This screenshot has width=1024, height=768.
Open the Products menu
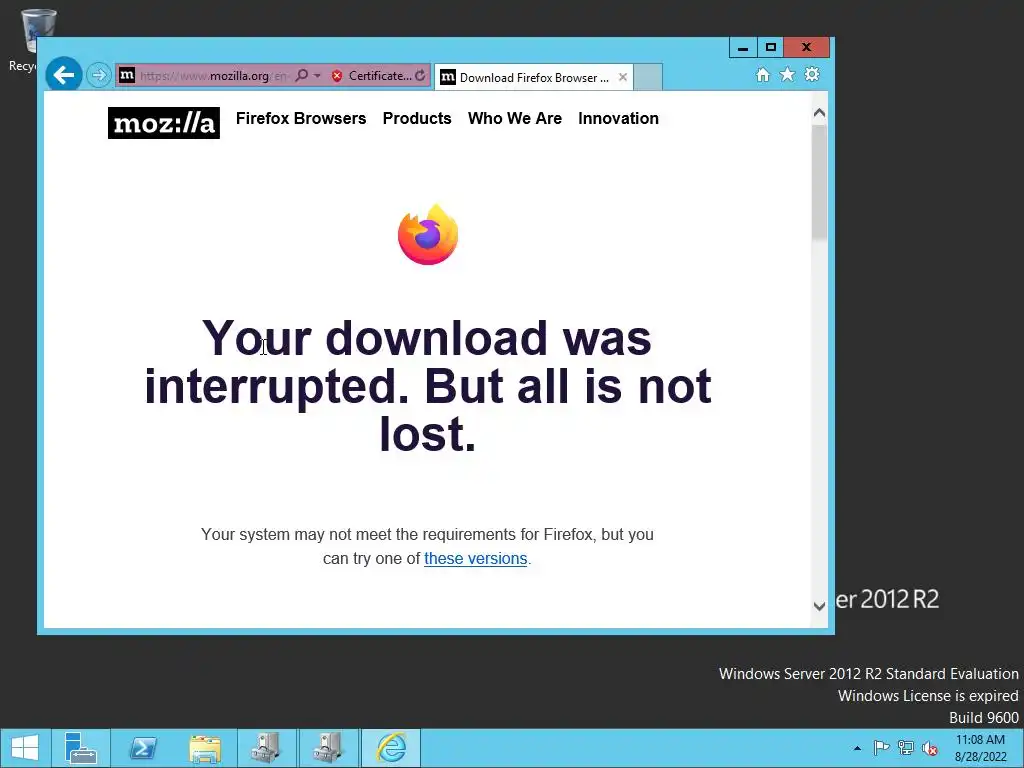[x=417, y=118]
